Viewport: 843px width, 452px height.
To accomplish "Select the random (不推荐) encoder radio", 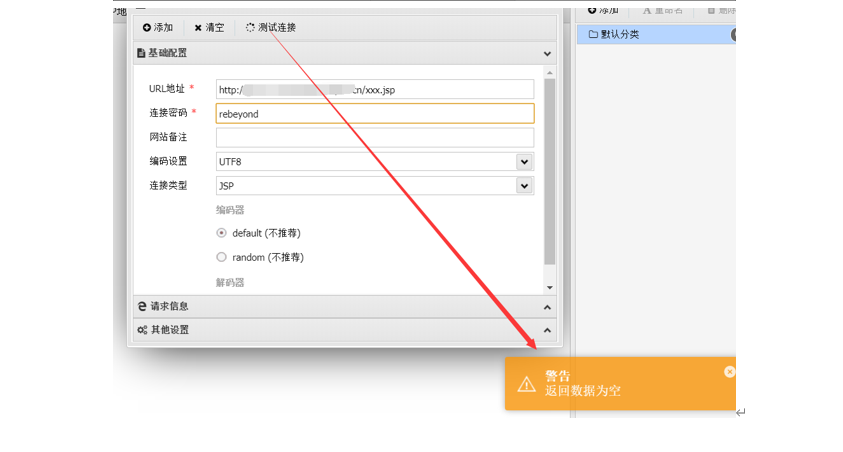I will tap(222, 257).
